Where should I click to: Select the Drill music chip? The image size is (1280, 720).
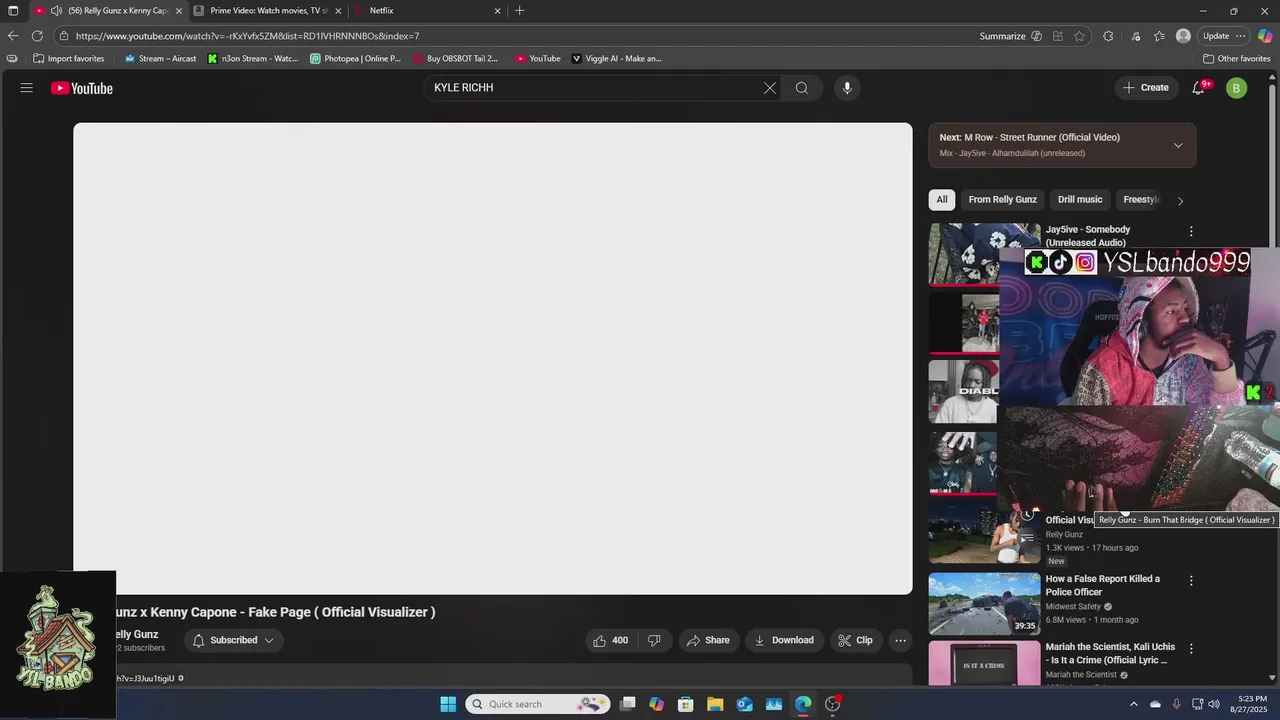[x=1080, y=199]
